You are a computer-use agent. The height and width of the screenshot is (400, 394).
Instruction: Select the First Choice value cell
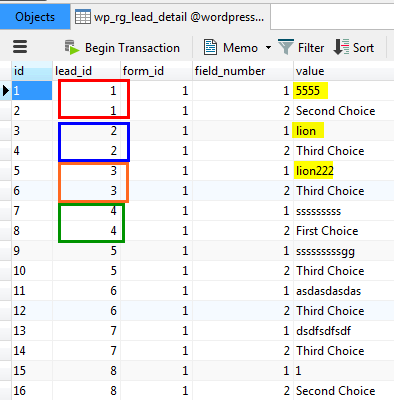[x=344, y=231]
